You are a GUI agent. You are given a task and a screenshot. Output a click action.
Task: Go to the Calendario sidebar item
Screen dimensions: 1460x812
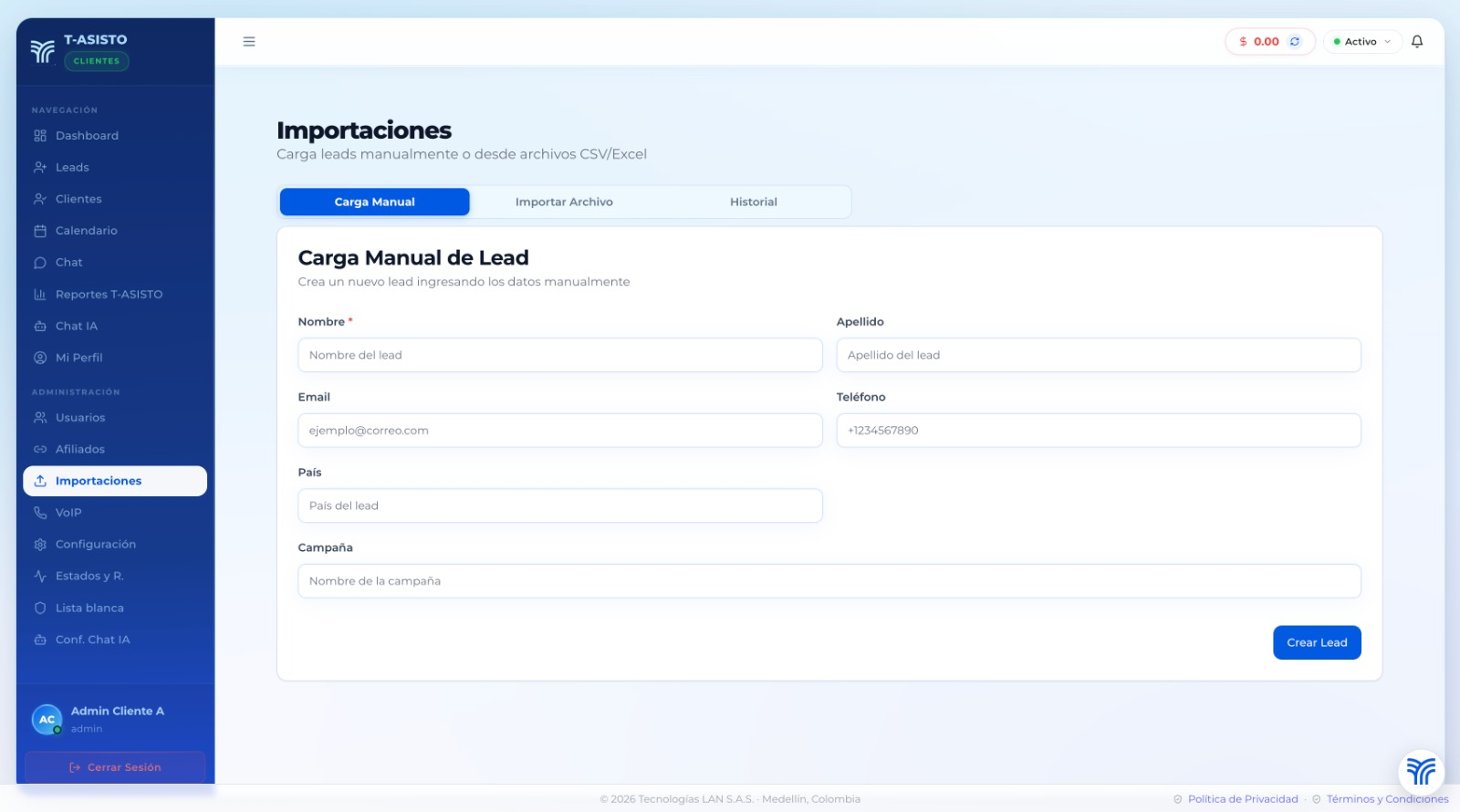coord(86,231)
